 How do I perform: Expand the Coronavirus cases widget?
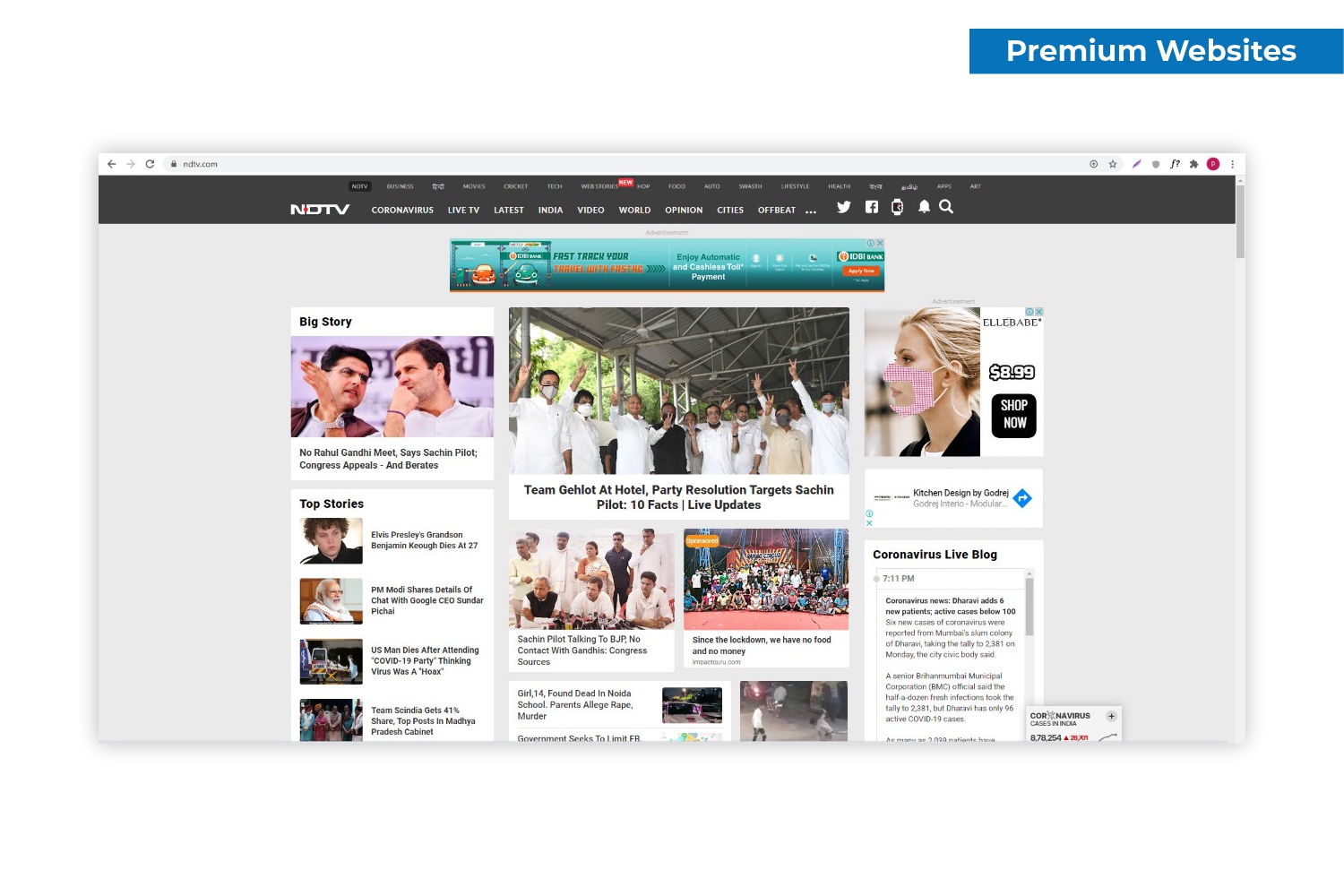[x=1111, y=717]
